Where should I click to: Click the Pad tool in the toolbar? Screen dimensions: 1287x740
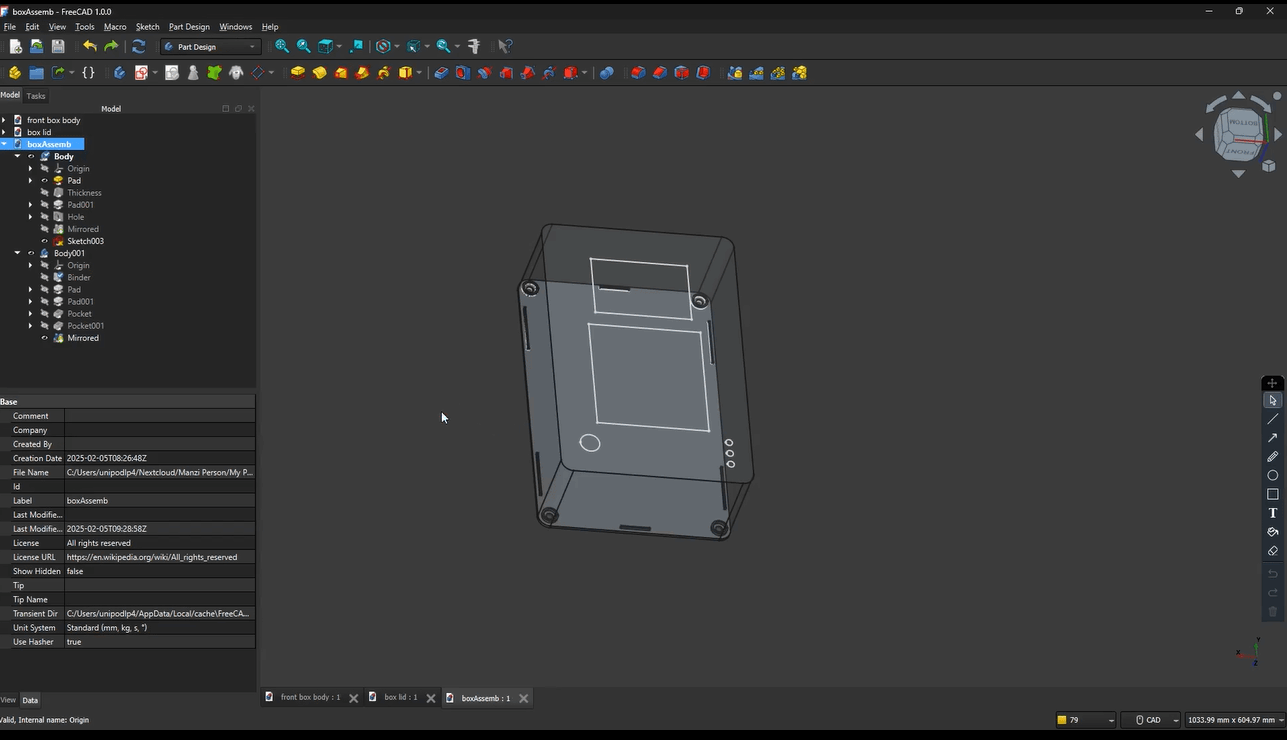click(x=298, y=73)
